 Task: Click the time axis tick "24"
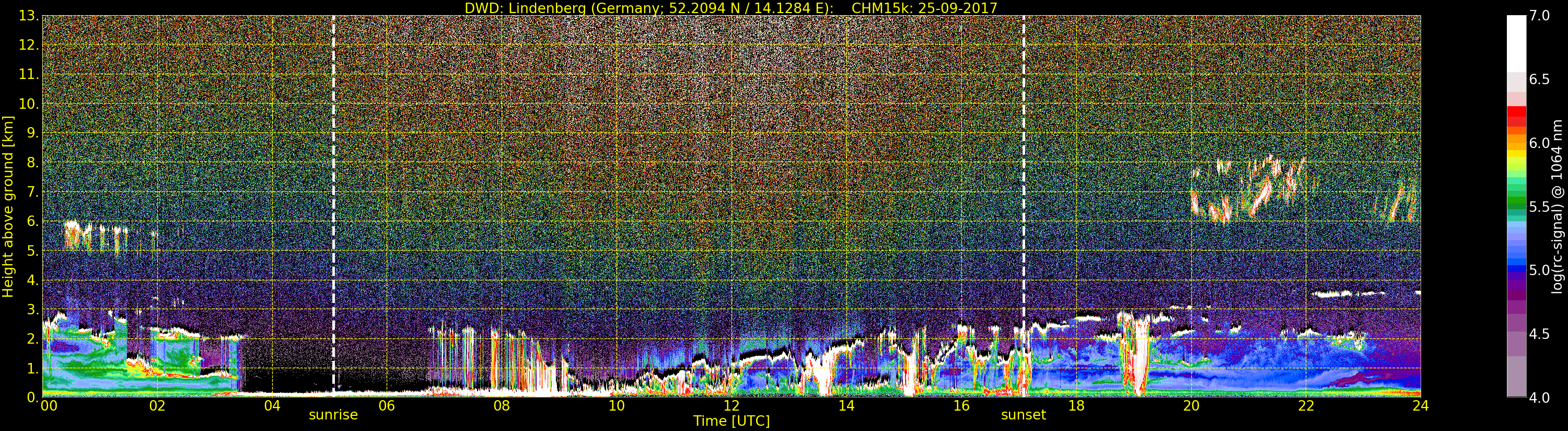coord(1421,406)
